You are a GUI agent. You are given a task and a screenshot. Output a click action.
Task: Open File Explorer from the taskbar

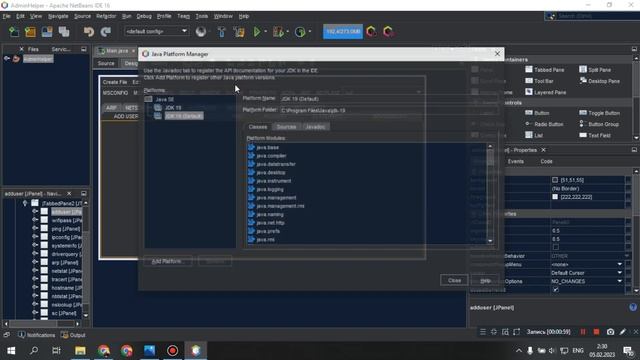pyautogui.click(x=80, y=351)
